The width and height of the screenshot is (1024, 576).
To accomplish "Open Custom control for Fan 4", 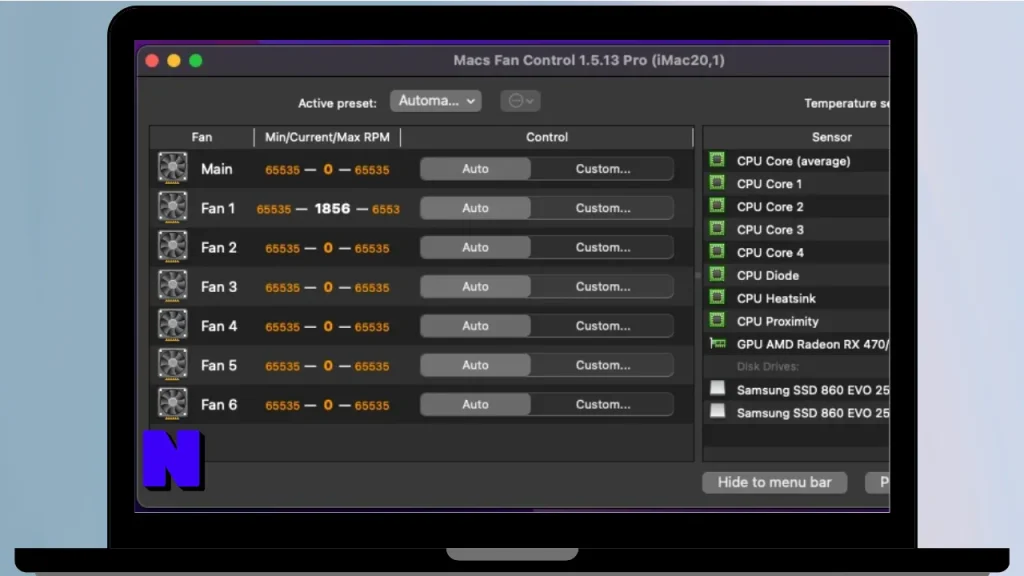I will click(602, 325).
